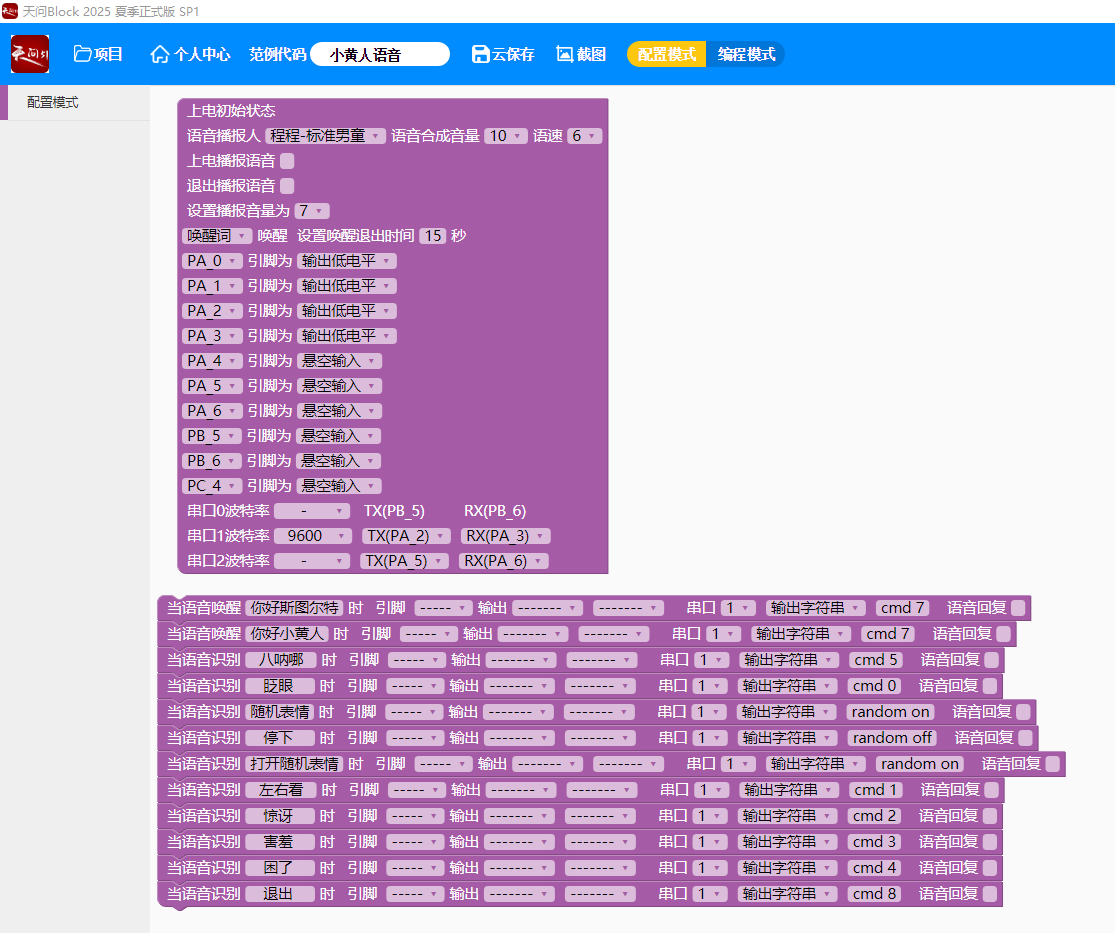Open the 语音播报人 程程-标准男童 dropdown
The width and height of the screenshot is (1115, 933).
pyautogui.click(x=325, y=136)
